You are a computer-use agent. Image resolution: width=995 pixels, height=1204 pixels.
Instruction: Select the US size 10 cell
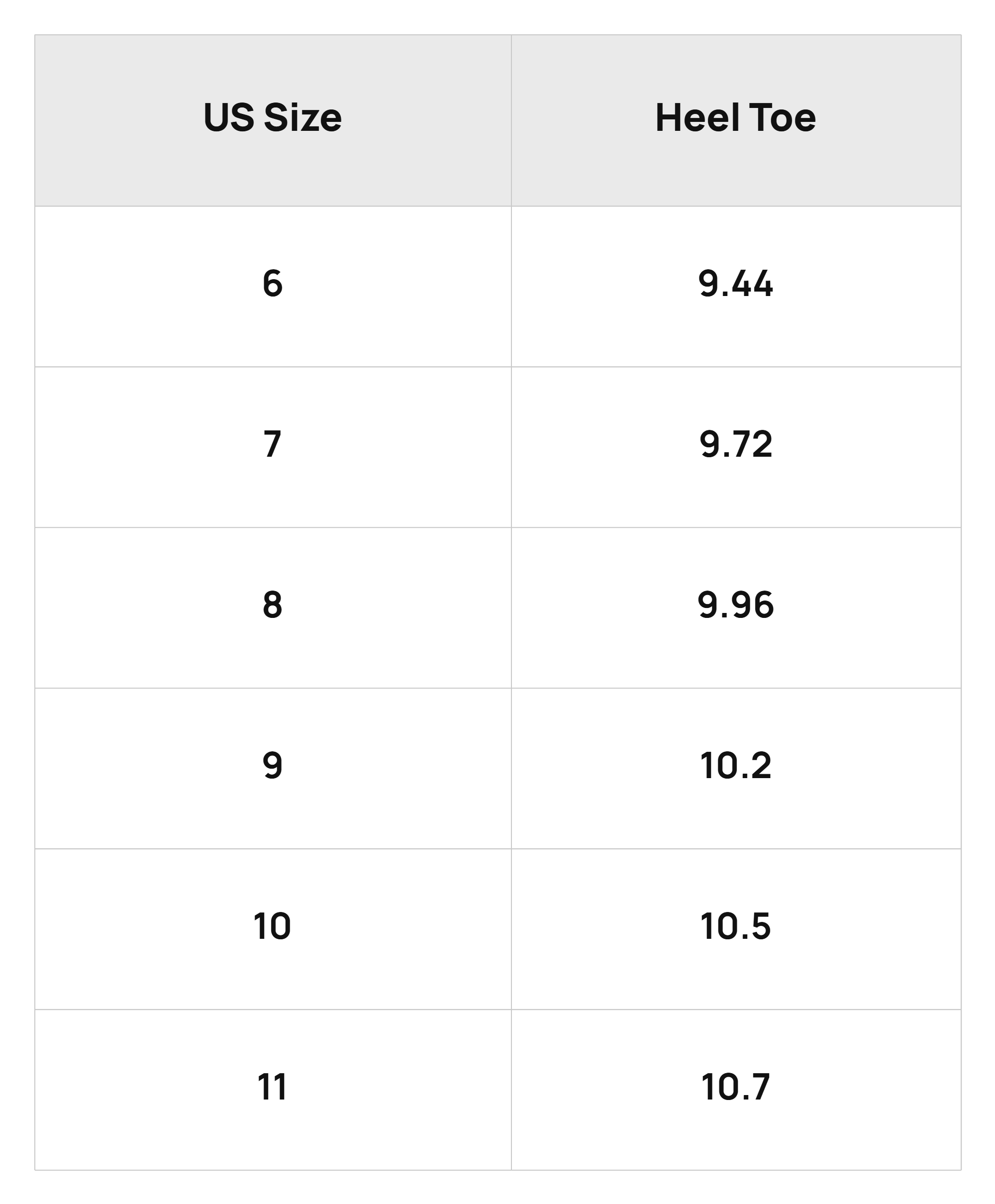click(x=273, y=929)
